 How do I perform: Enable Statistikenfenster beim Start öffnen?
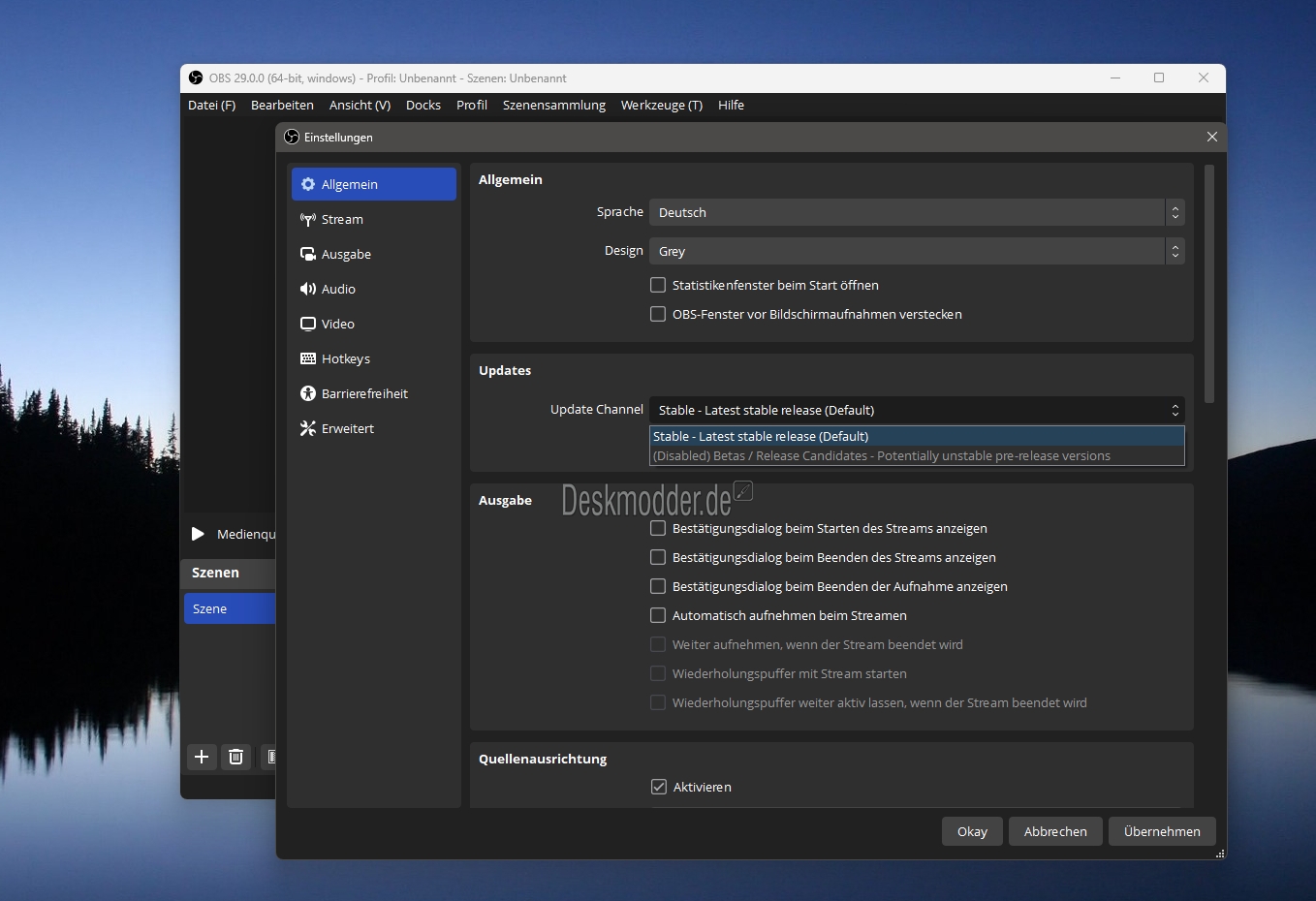point(658,285)
